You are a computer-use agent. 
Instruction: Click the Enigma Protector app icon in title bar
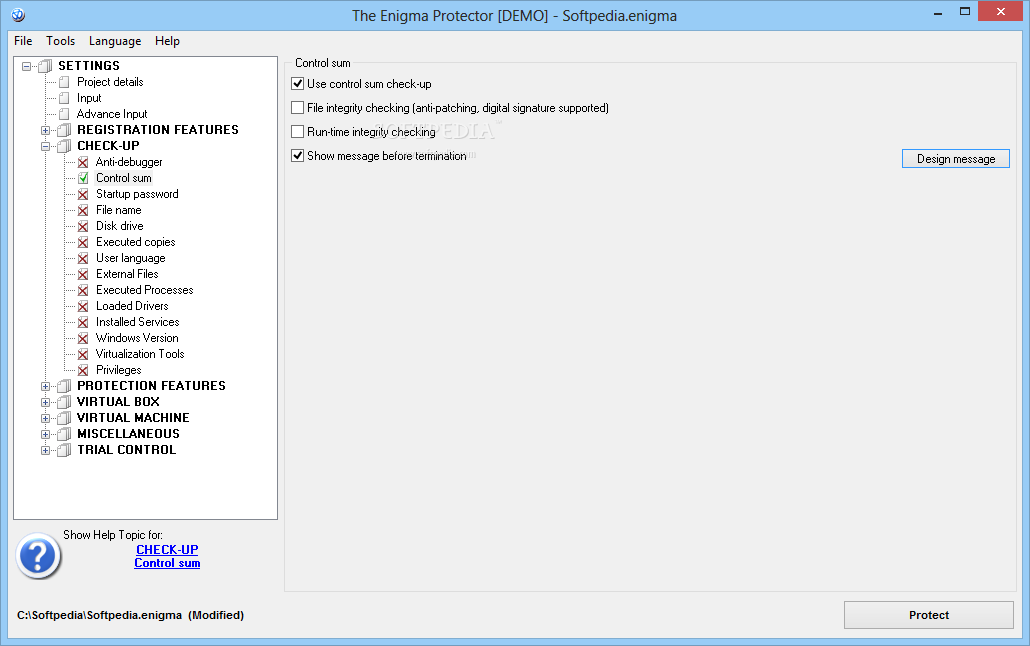tap(18, 14)
